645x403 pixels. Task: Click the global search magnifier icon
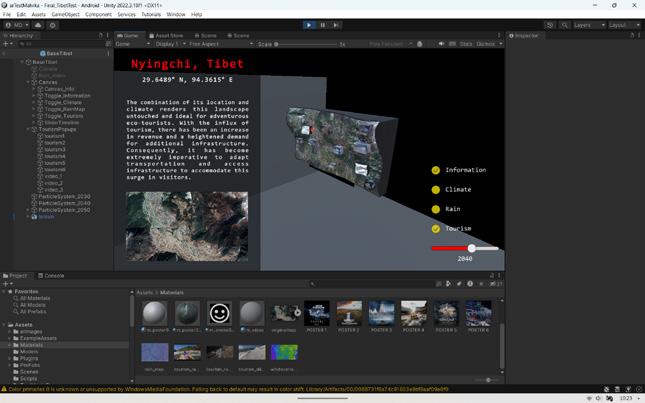click(x=562, y=25)
